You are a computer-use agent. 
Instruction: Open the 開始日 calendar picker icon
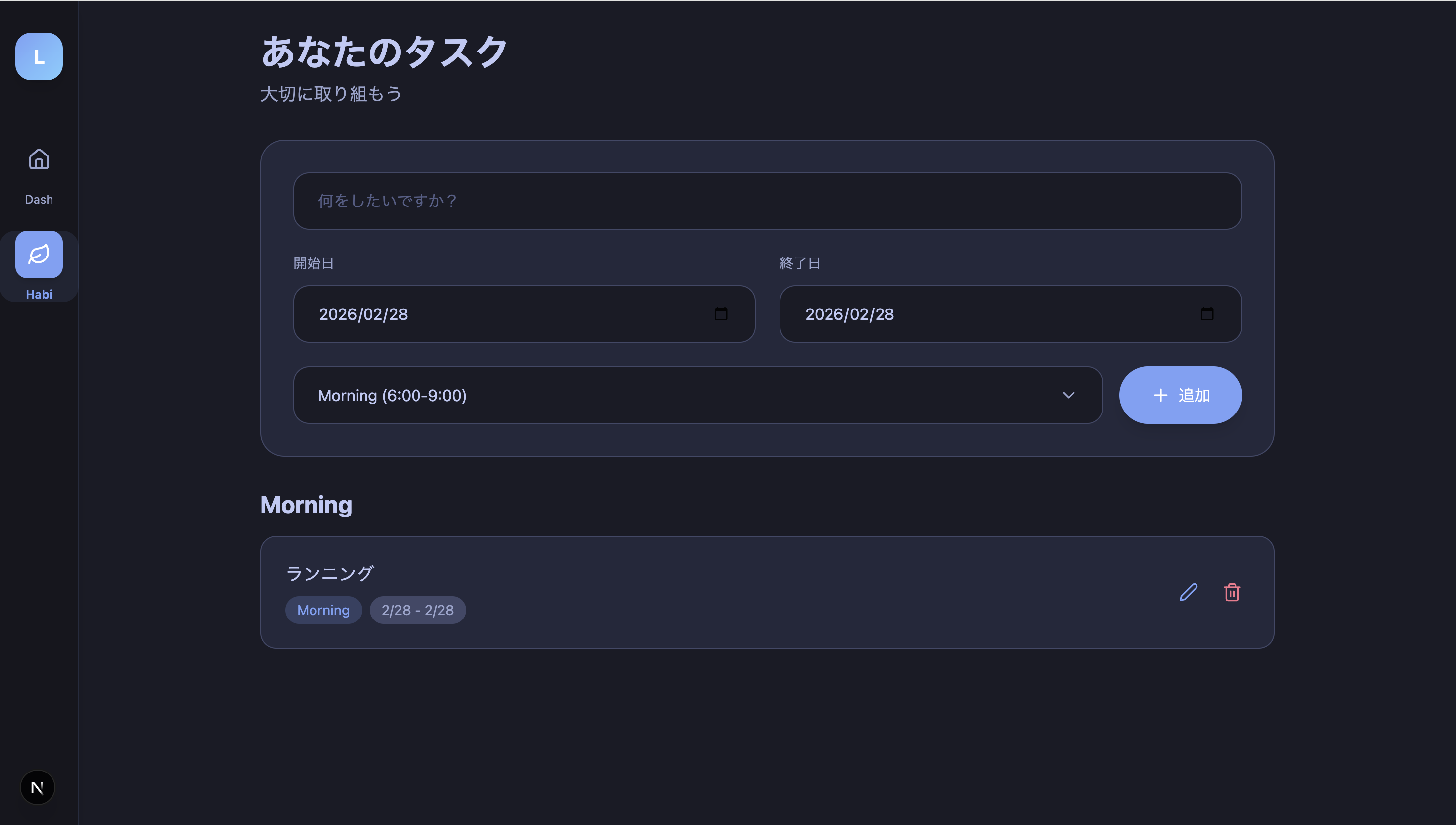pos(721,314)
